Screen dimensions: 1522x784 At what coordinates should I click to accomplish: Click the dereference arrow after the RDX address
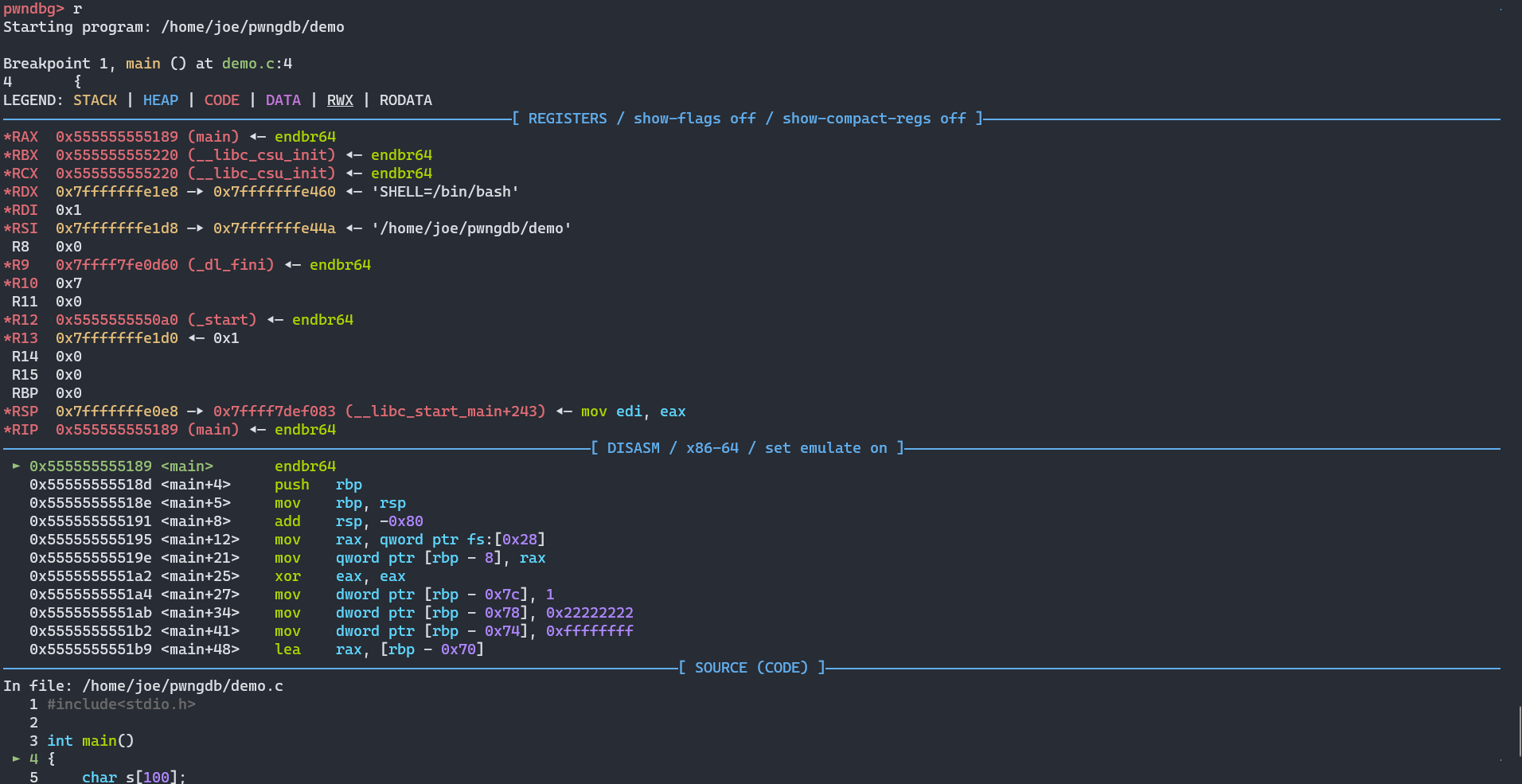195,192
